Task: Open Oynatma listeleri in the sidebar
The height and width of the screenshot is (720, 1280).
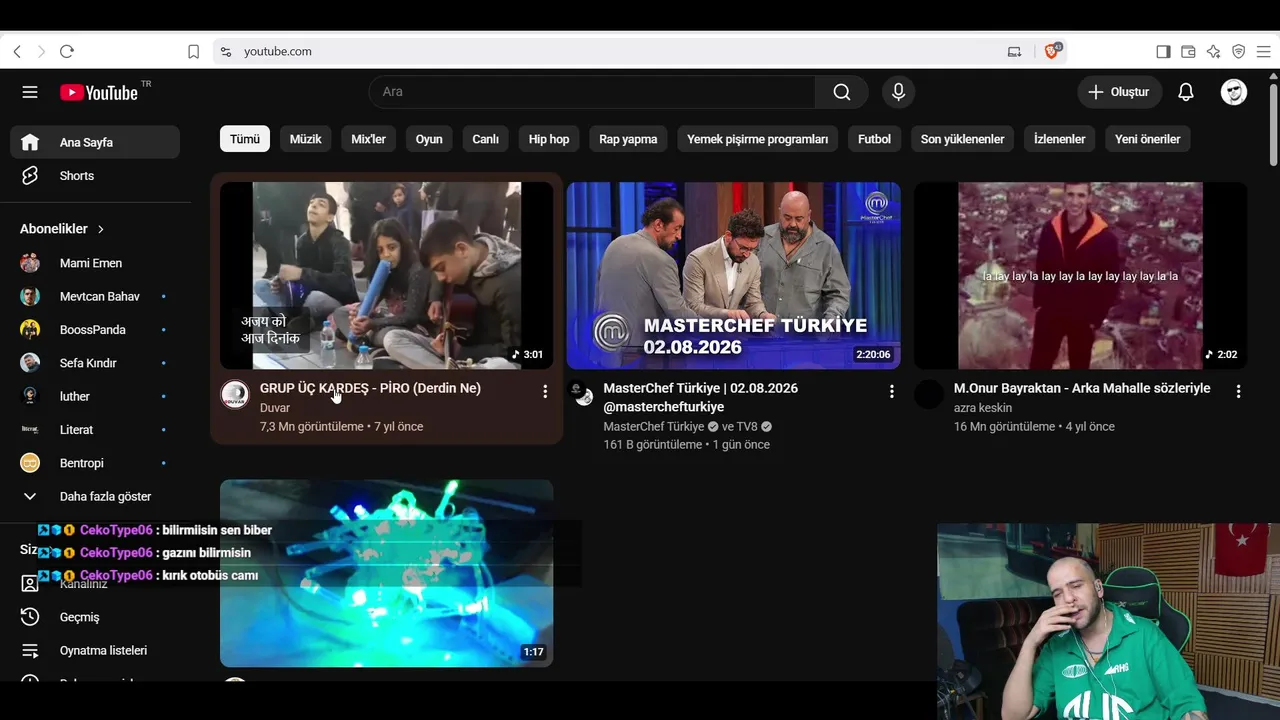Action: click(x=95, y=650)
